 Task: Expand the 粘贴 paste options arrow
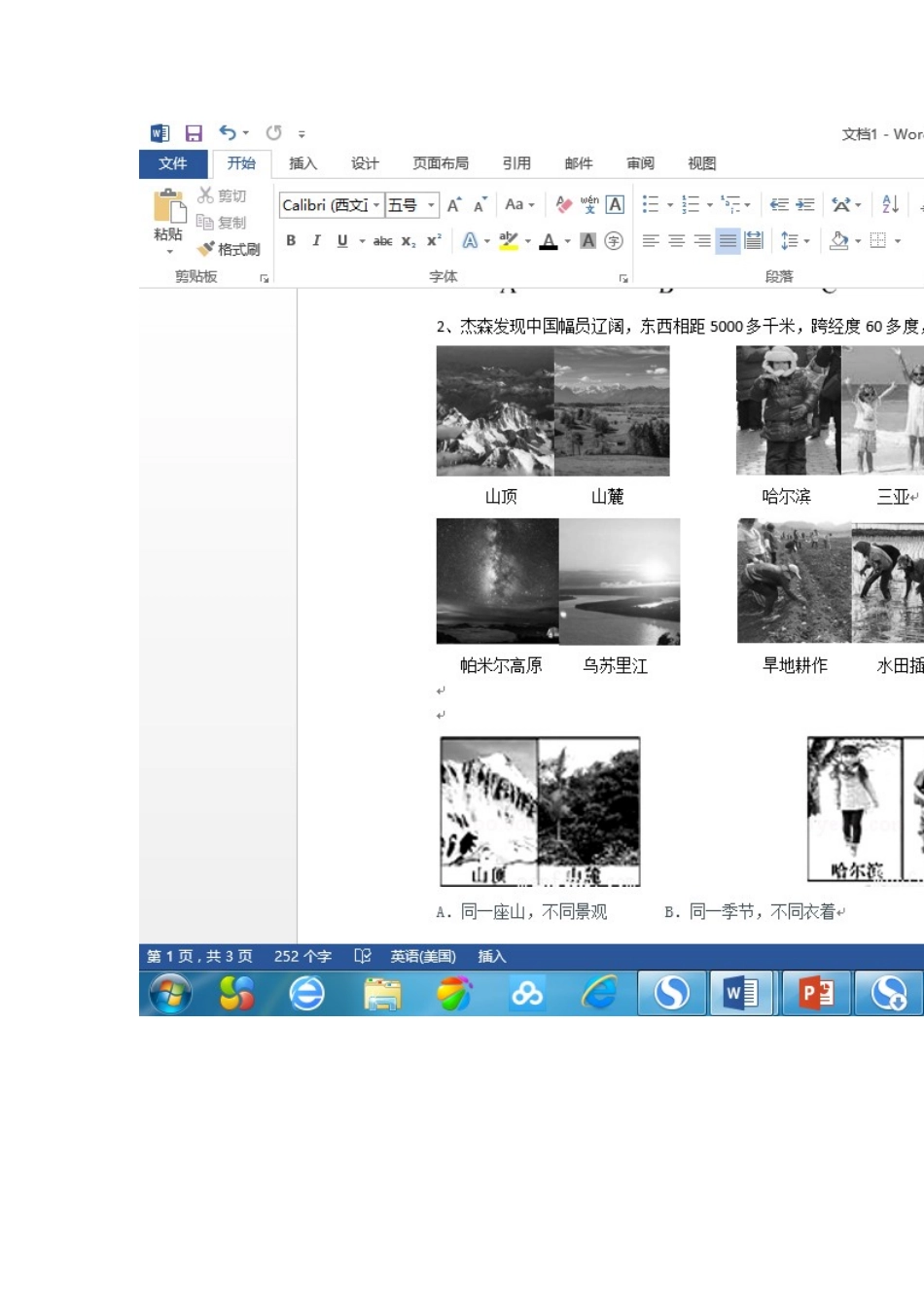[169, 252]
